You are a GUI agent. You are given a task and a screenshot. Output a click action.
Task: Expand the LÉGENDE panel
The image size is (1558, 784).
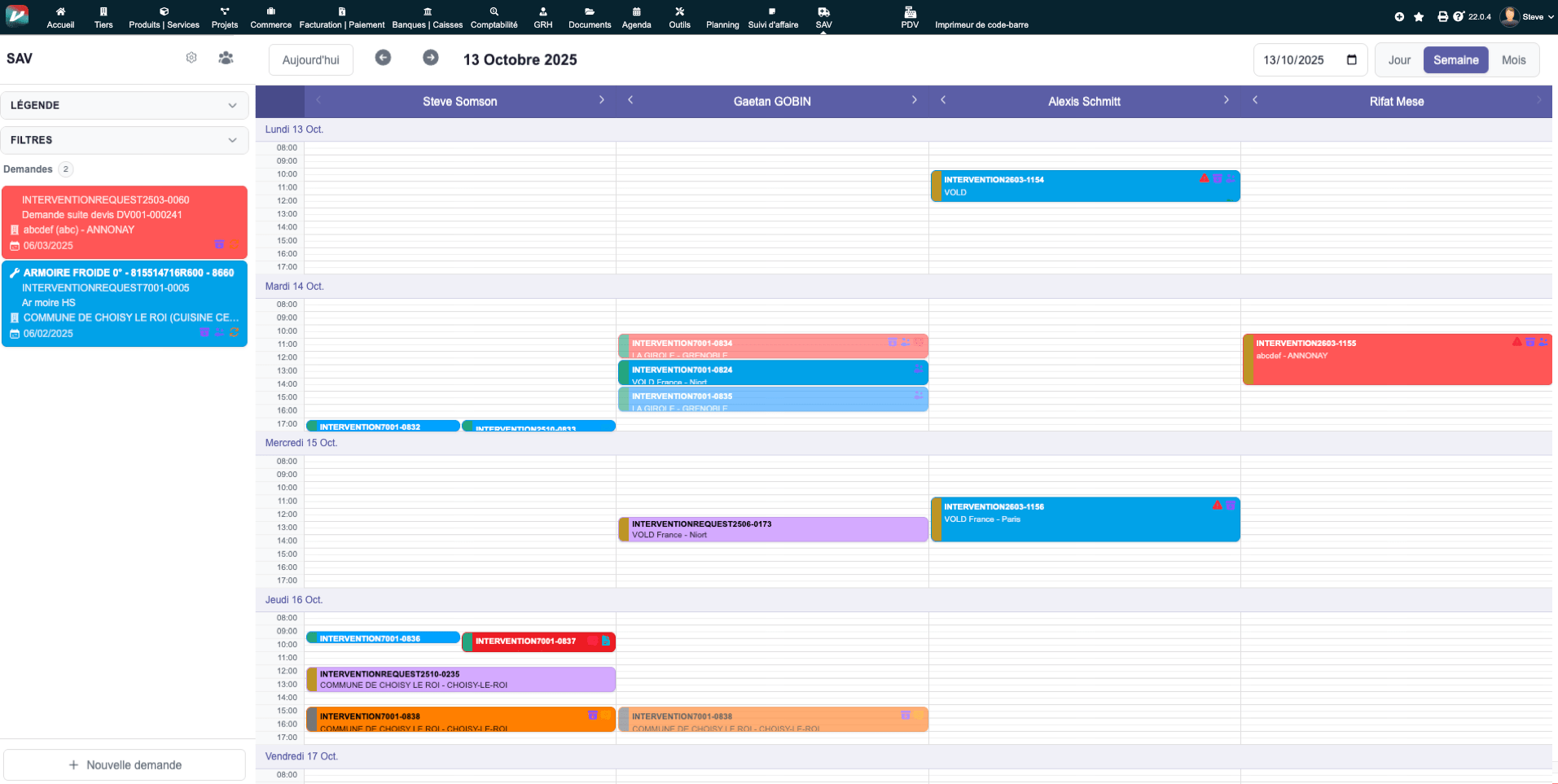click(x=125, y=105)
